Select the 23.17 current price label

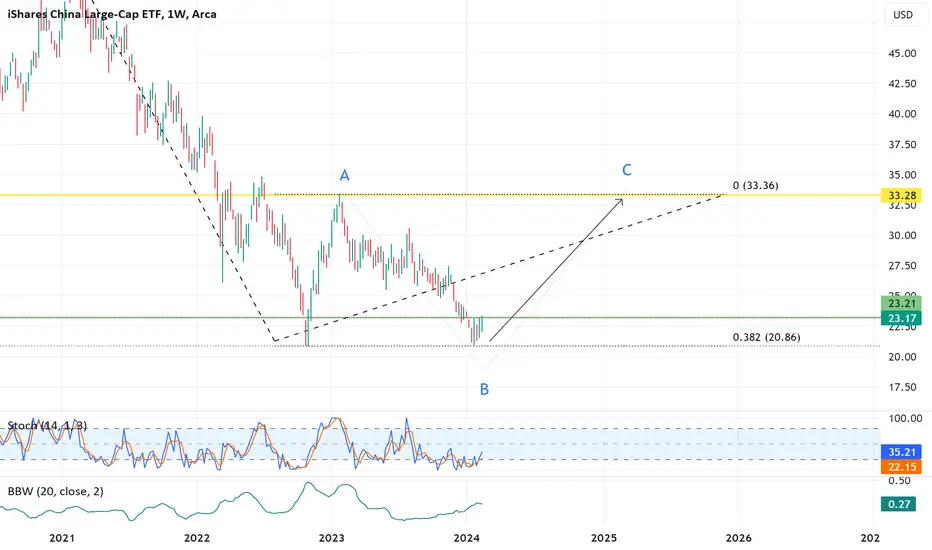click(901, 319)
